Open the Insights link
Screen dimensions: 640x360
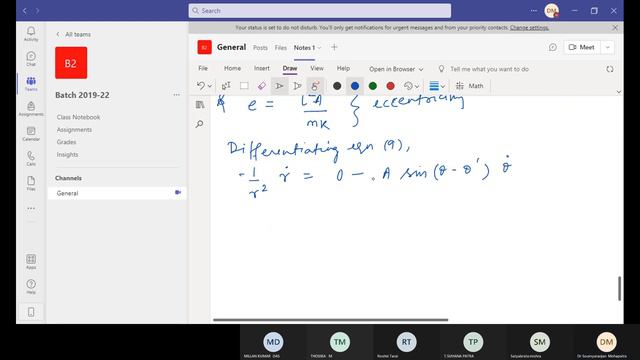(x=67, y=155)
